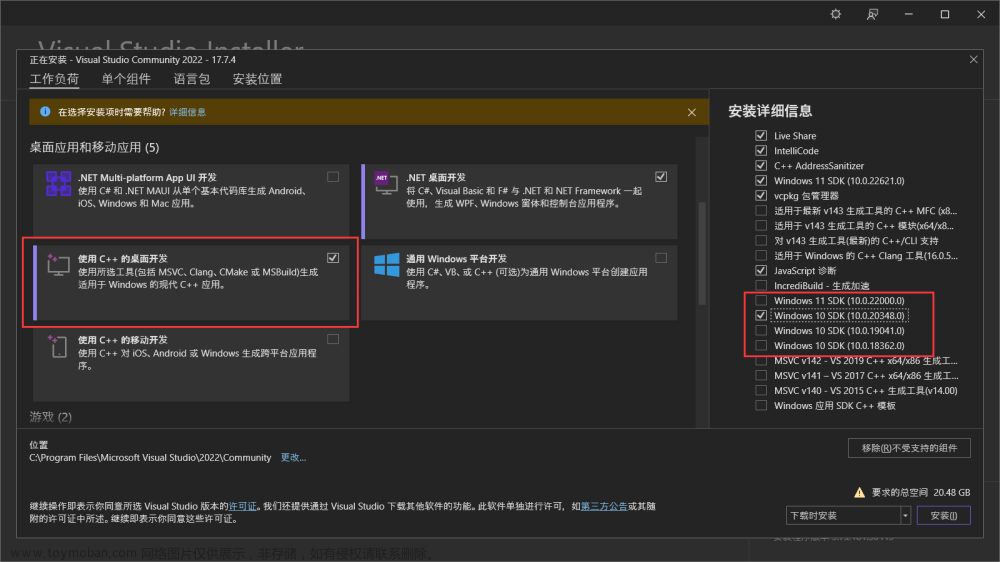Click the warning icon beside total space
This screenshot has height=562, width=1000.
(860, 492)
